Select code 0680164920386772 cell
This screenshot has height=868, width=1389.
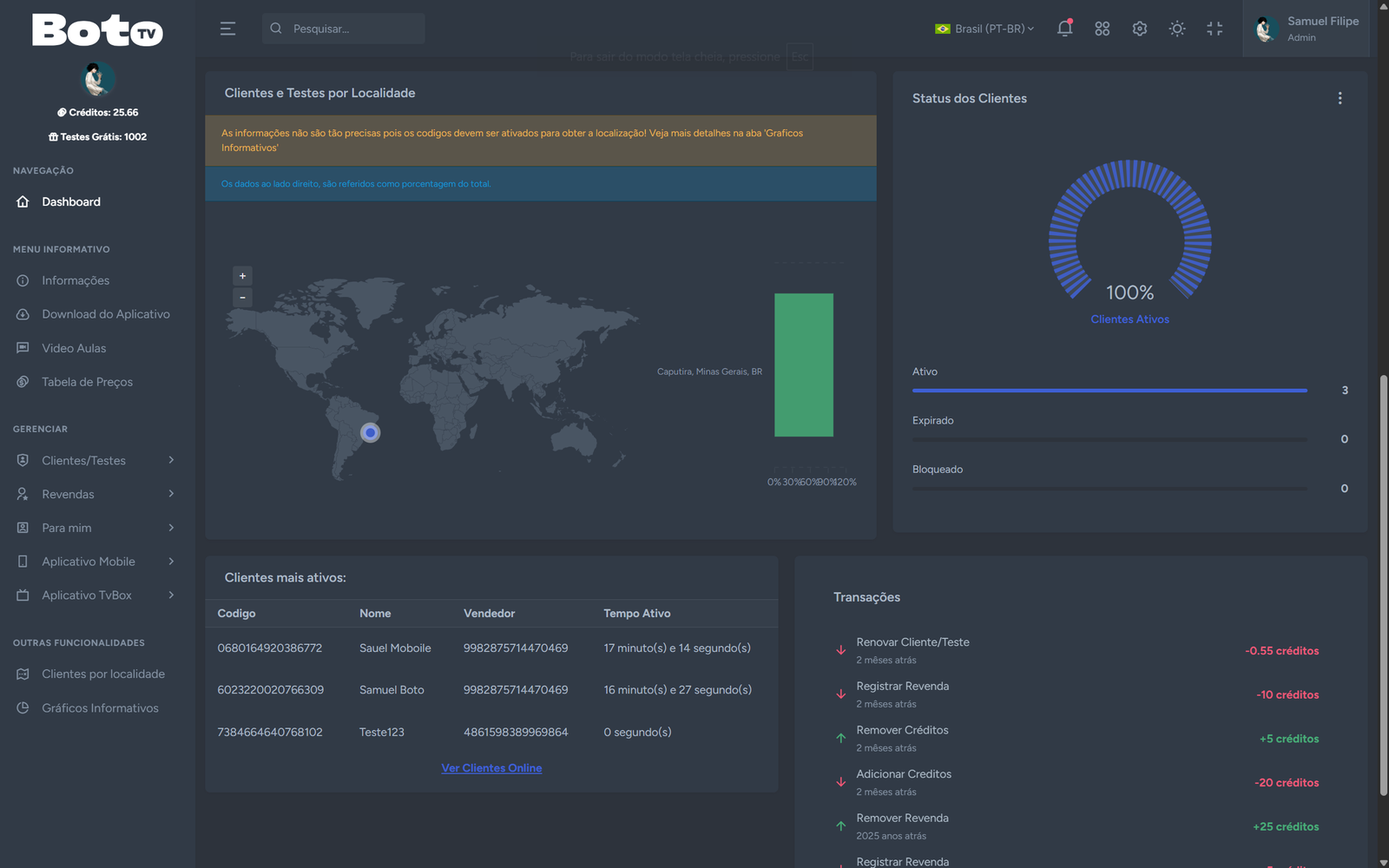point(270,648)
